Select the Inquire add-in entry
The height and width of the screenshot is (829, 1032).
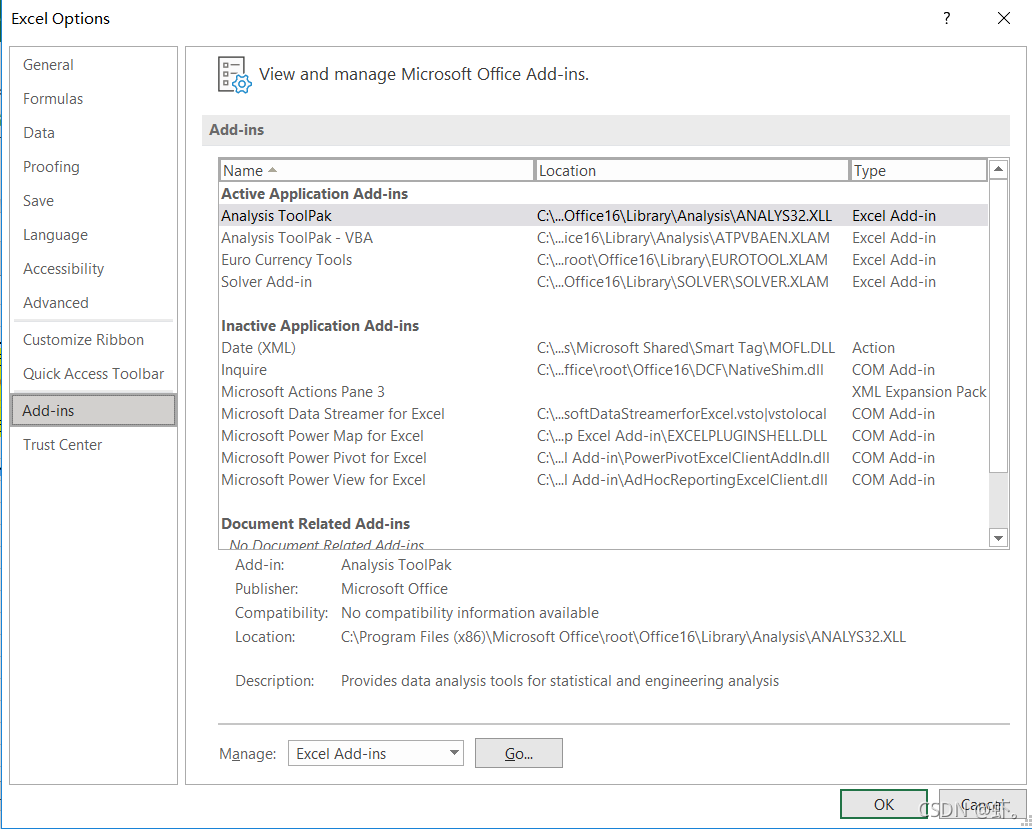(243, 369)
